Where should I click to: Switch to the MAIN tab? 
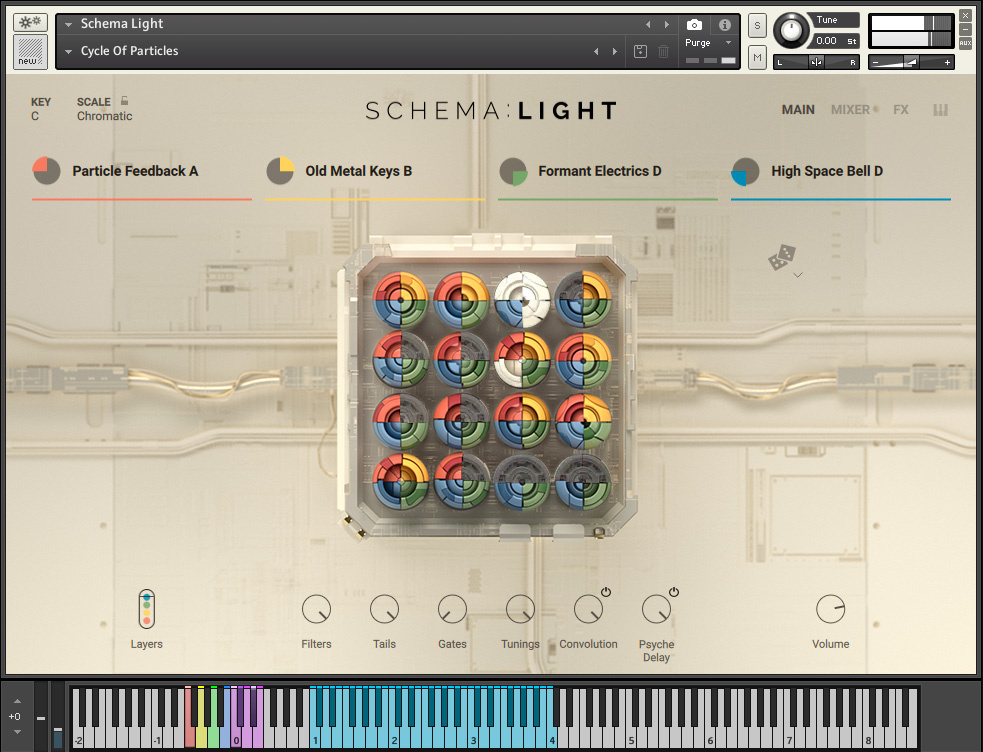point(798,110)
